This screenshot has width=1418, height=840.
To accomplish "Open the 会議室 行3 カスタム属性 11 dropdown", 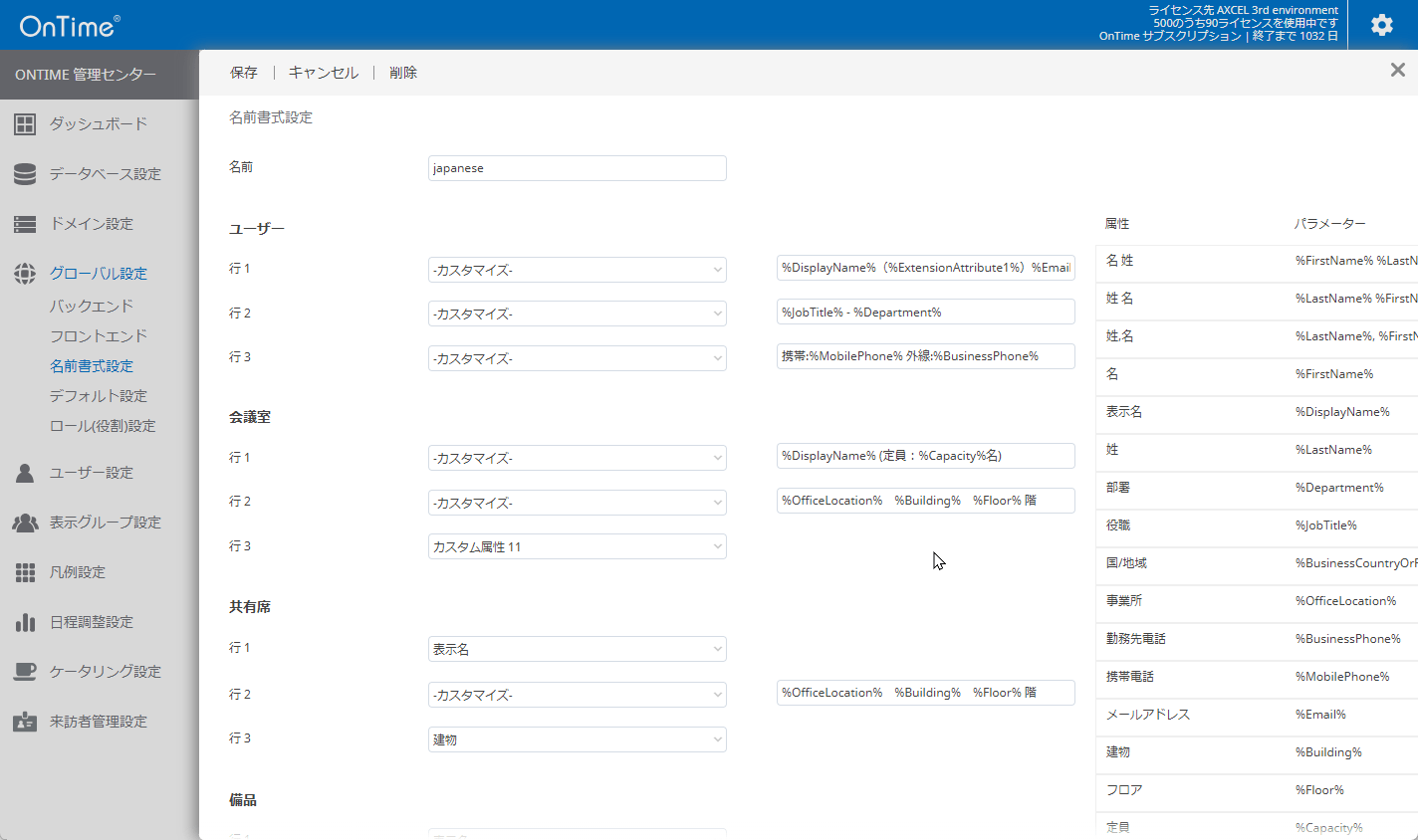I will point(577,546).
